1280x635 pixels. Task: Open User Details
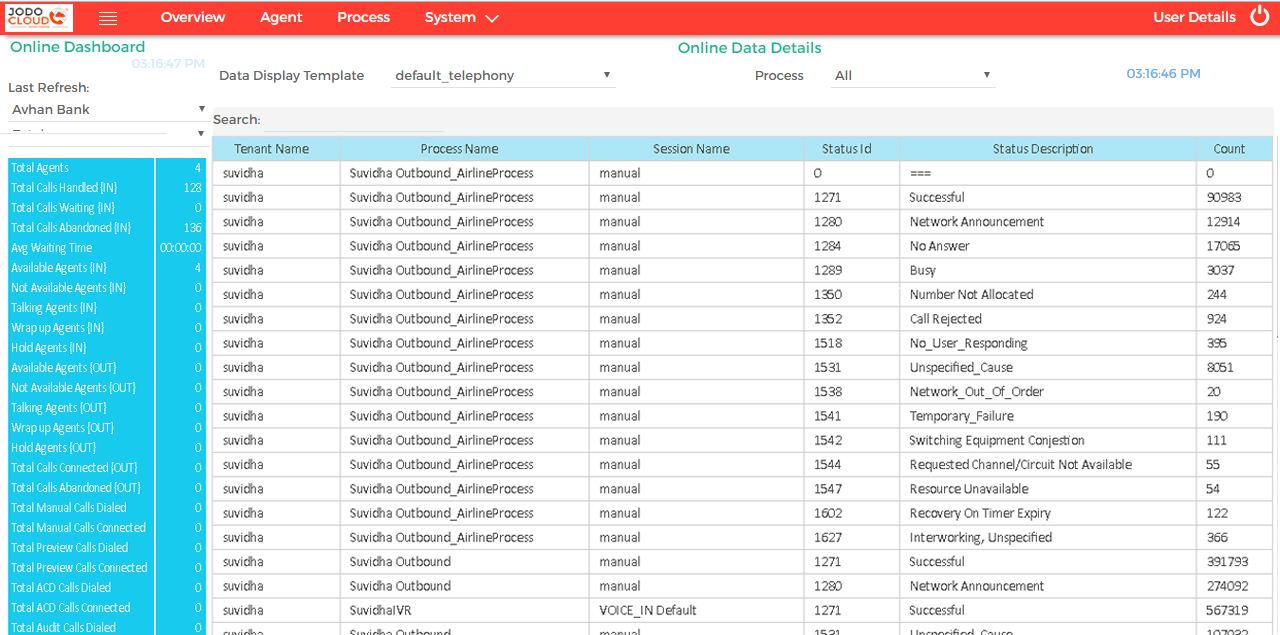[x=1194, y=17]
